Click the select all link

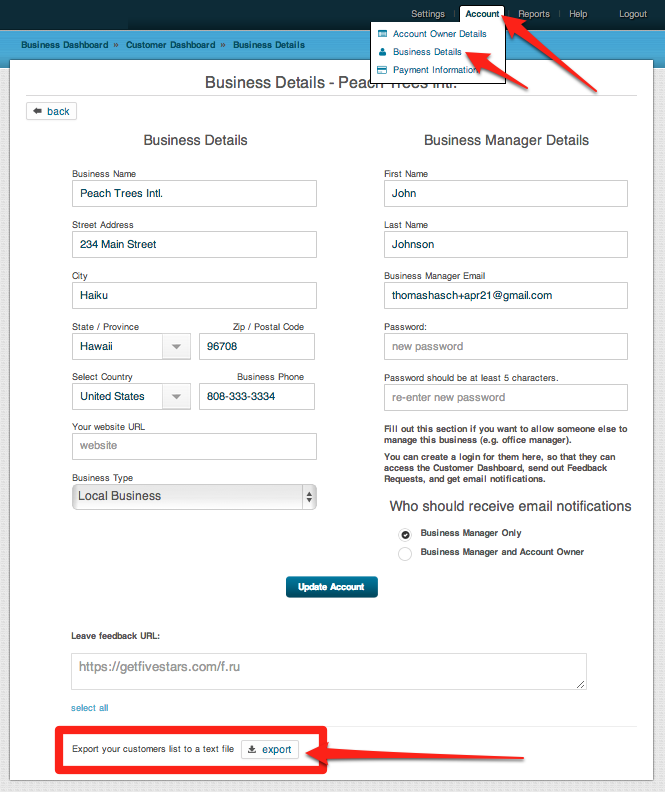(x=89, y=708)
